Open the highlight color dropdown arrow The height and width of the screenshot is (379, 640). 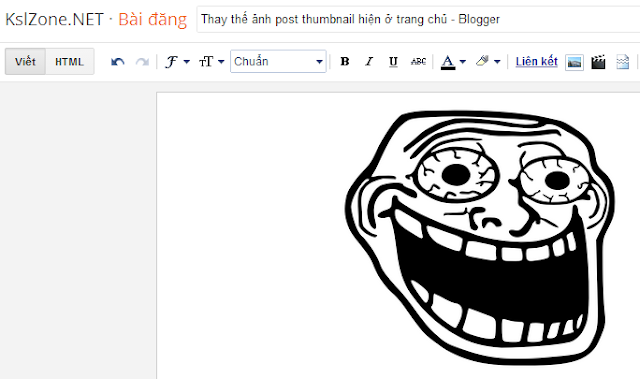[497, 62]
